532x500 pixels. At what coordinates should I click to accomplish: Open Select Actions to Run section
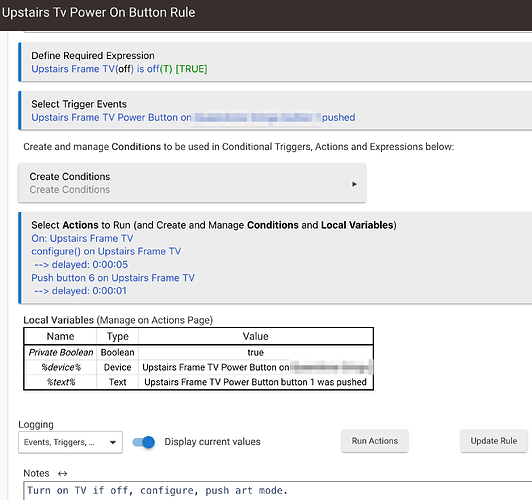click(x=275, y=258)
